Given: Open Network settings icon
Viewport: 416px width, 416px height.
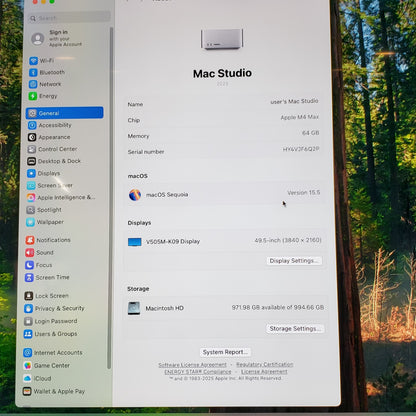Looking at the screenshot, I should 33,84.
